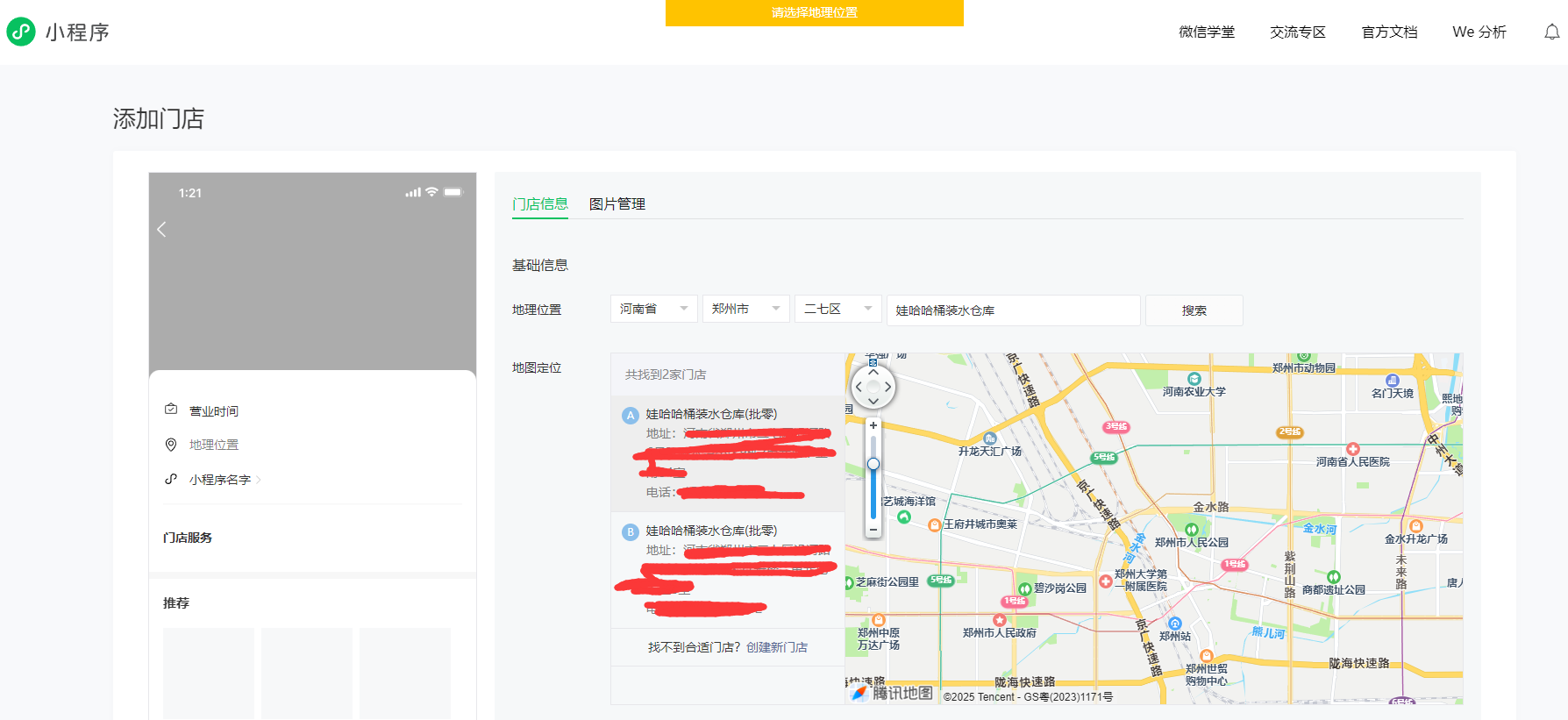Click the 请选择地理位置 yellow notice banner
Image resolution: width=1568 pixels, height=720 pixels.
pos(815,12)
